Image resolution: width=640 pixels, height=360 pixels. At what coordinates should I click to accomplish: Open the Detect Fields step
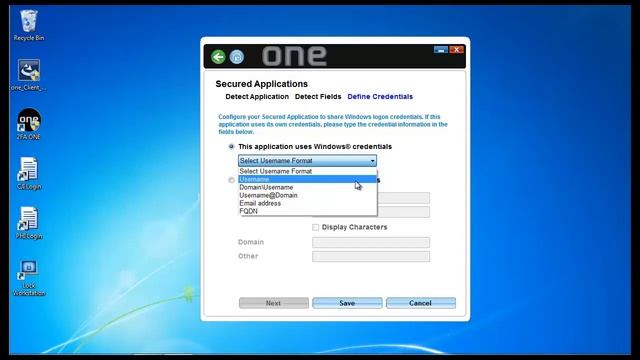(x=318, y=97)
